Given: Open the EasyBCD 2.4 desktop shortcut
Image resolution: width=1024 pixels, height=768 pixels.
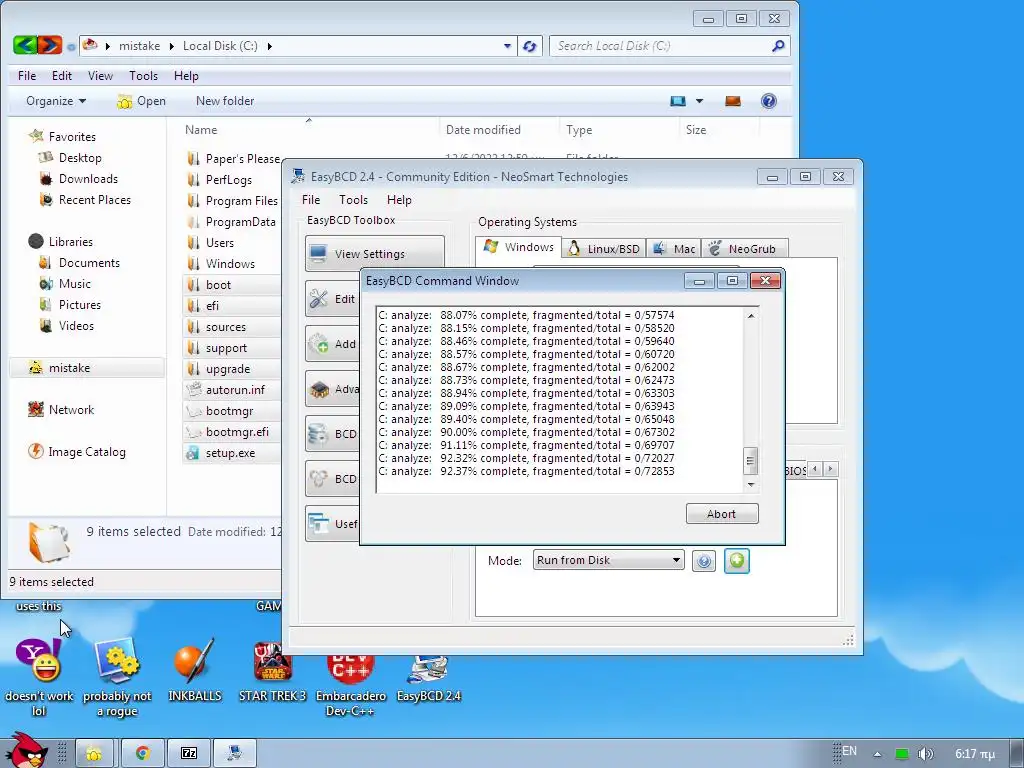Looking at the screenshot, I should (x=428, y=677).
